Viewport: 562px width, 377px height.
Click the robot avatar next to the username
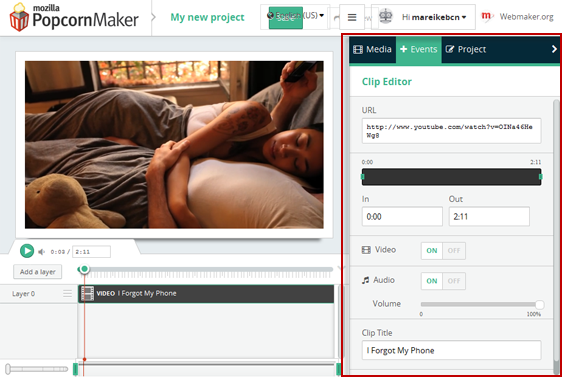tap(386, 16)
